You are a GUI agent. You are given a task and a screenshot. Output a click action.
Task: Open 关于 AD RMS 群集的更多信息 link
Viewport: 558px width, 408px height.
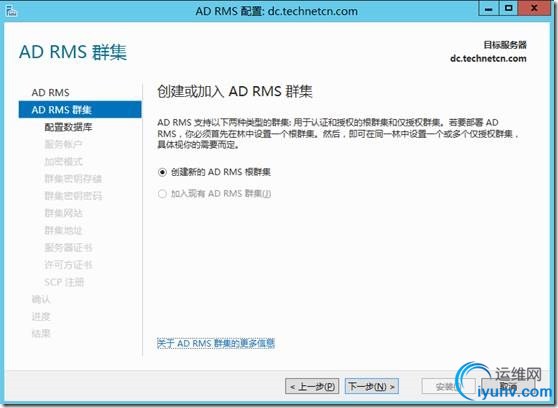coord(216,343)
